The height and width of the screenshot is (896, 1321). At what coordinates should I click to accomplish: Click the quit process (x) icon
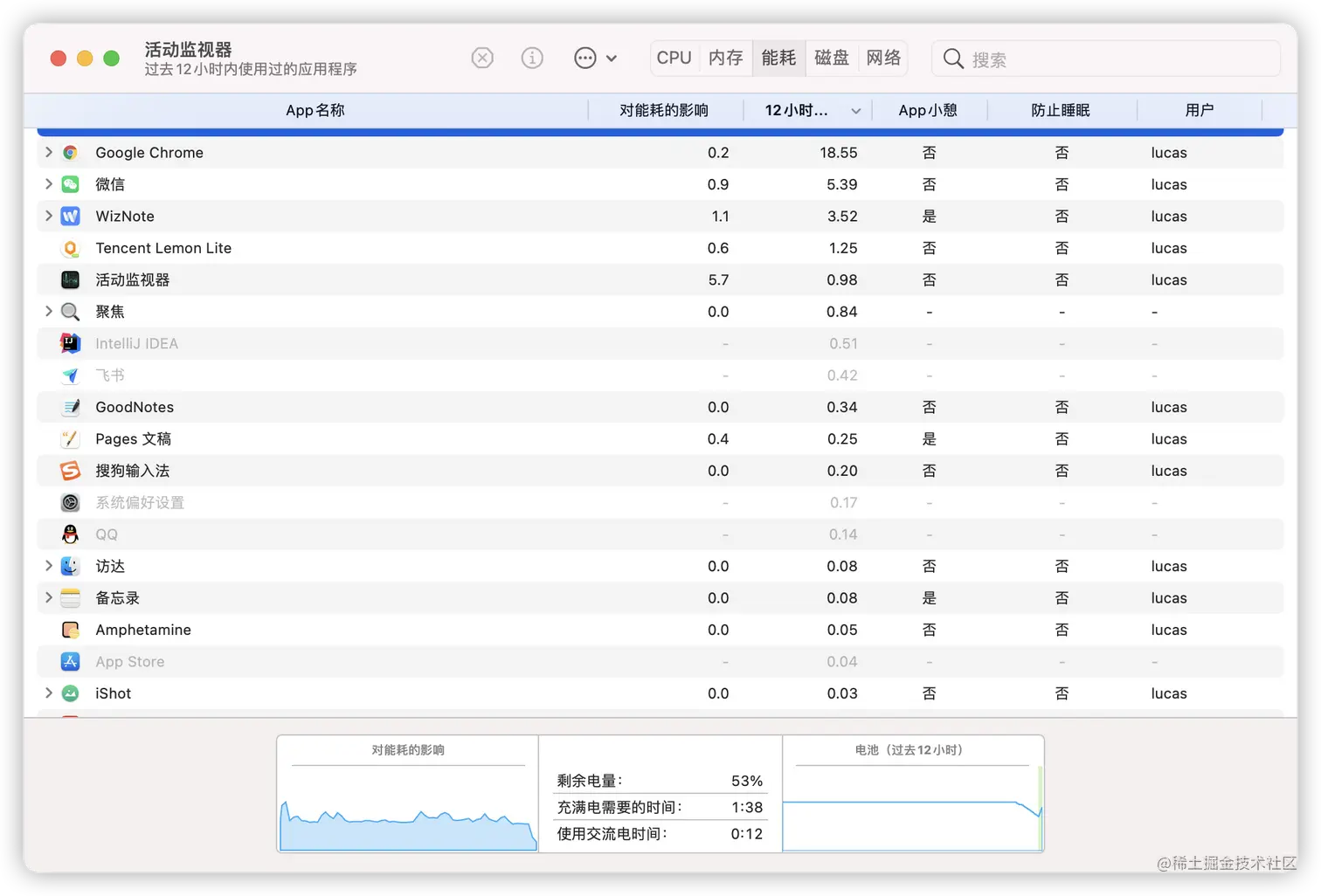(x=482, y=58)
